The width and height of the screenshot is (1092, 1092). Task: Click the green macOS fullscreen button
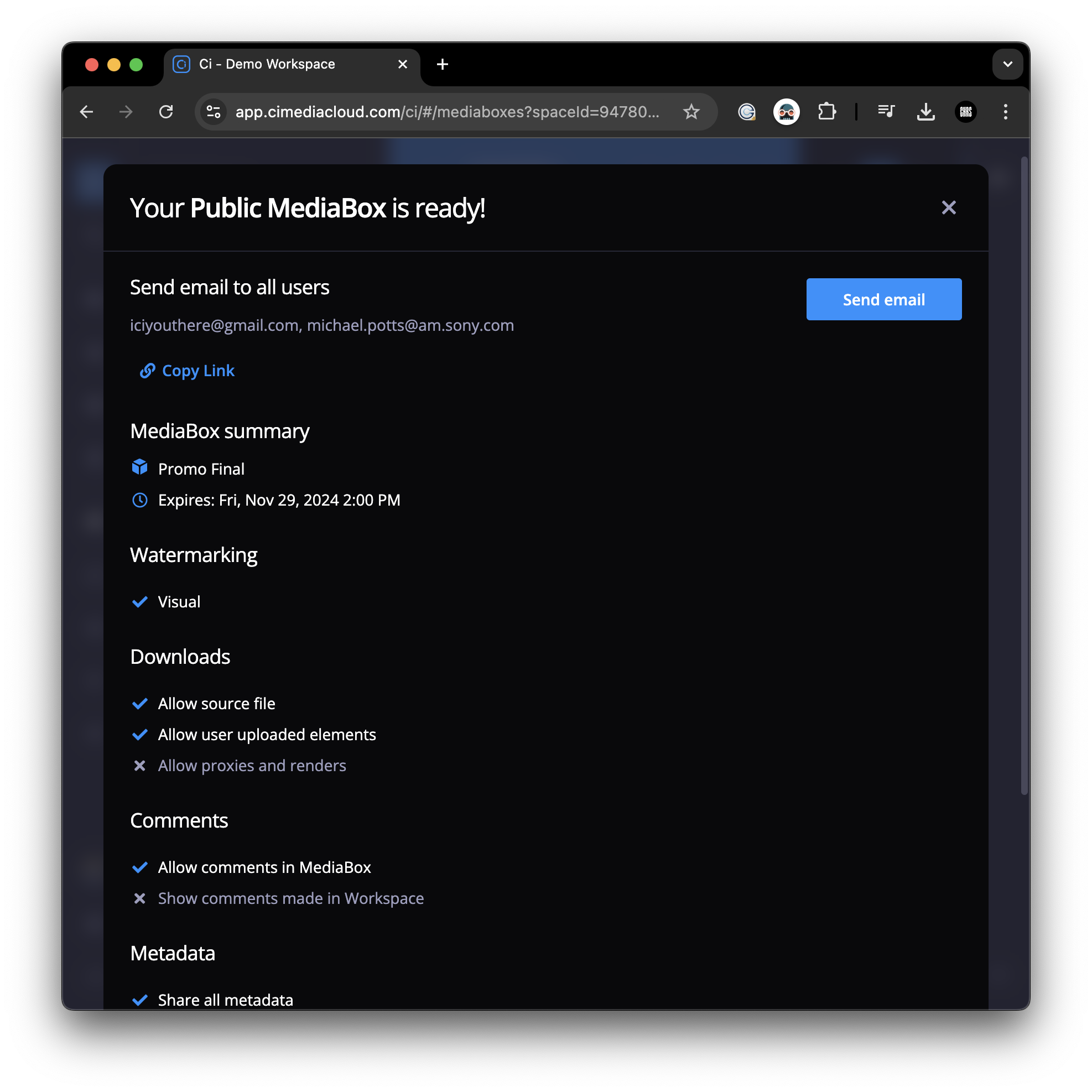[x=136, y=64]
